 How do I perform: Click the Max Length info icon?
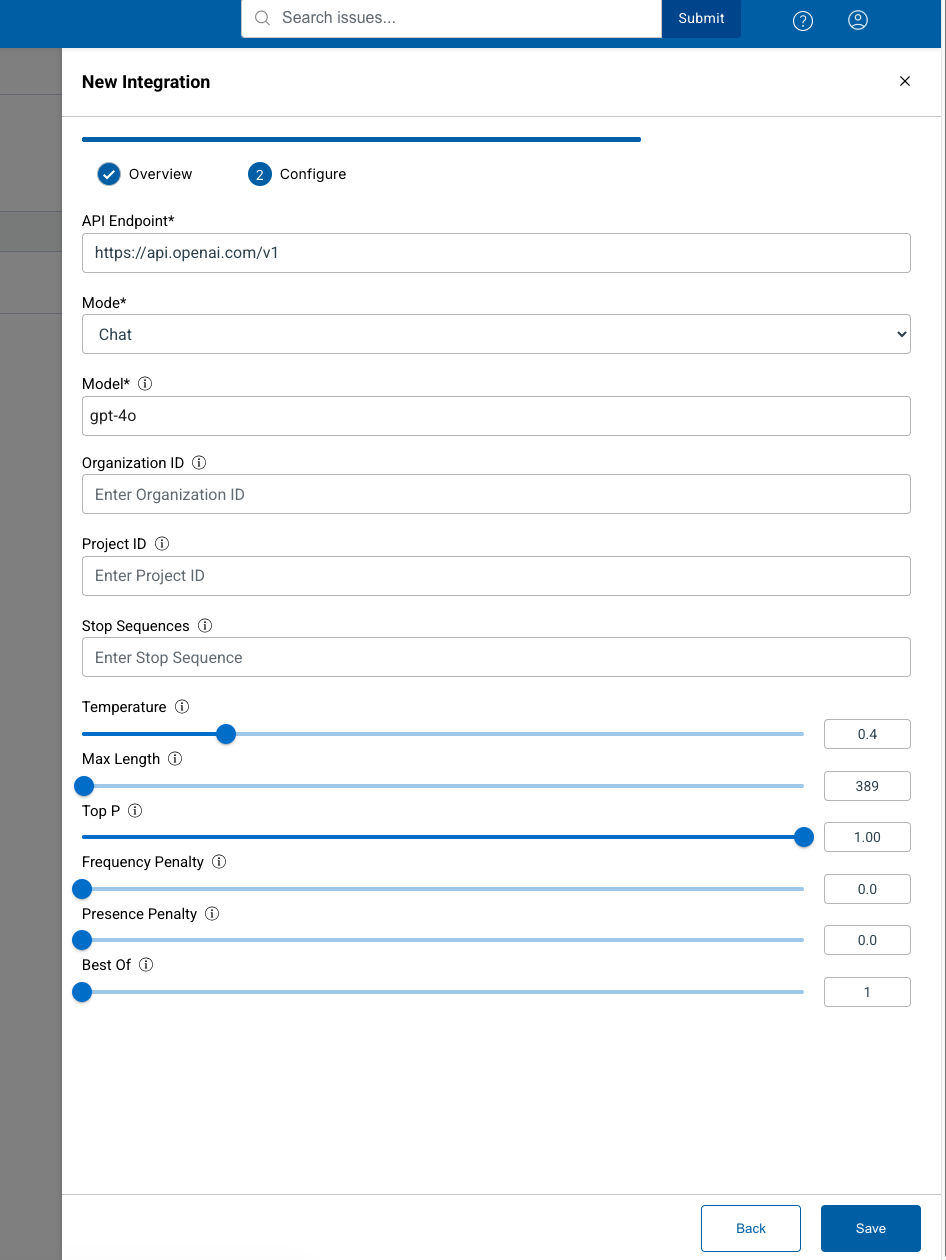tap(175, 759)
